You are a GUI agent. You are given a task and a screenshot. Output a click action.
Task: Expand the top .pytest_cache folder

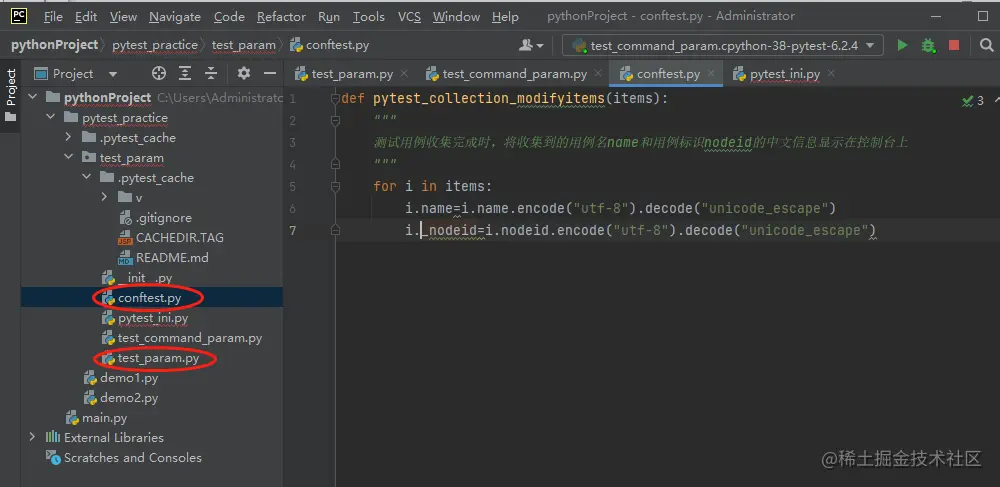coord(69,138)
